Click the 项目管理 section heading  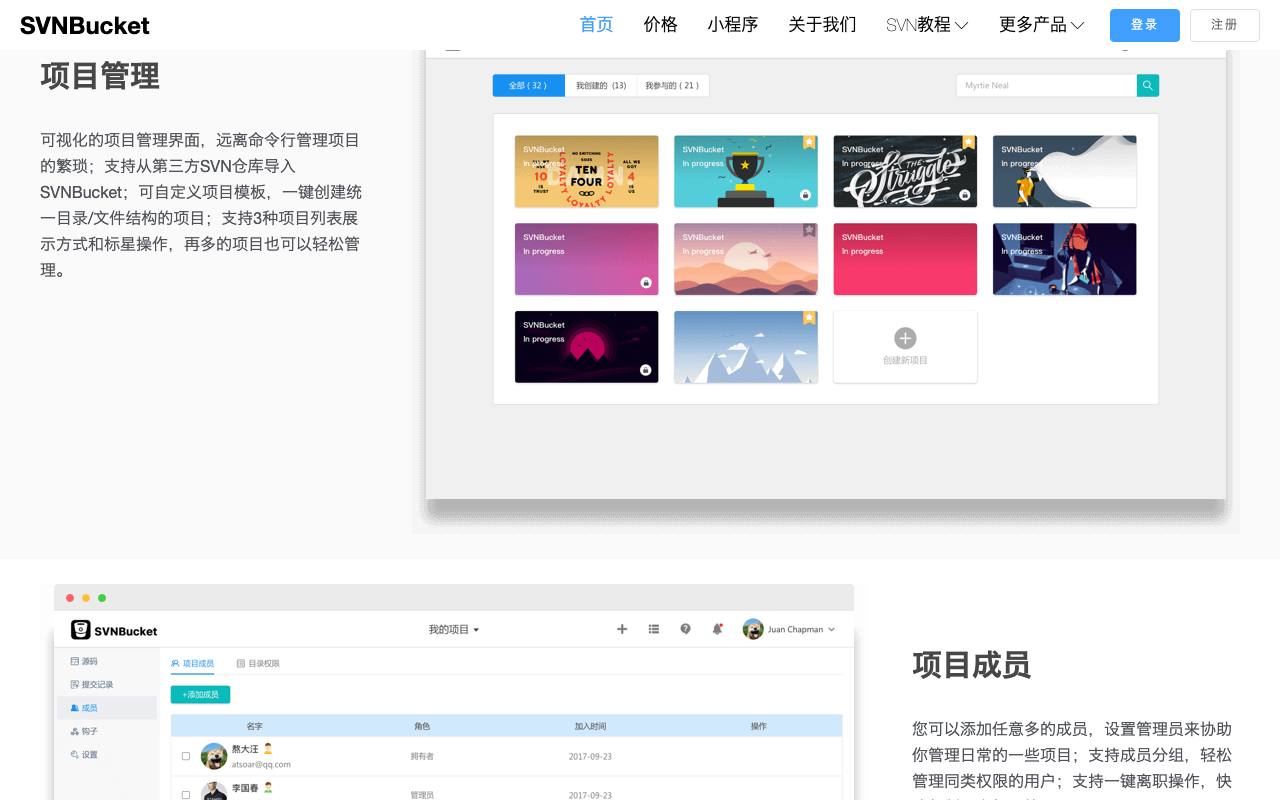click(100, 76)
